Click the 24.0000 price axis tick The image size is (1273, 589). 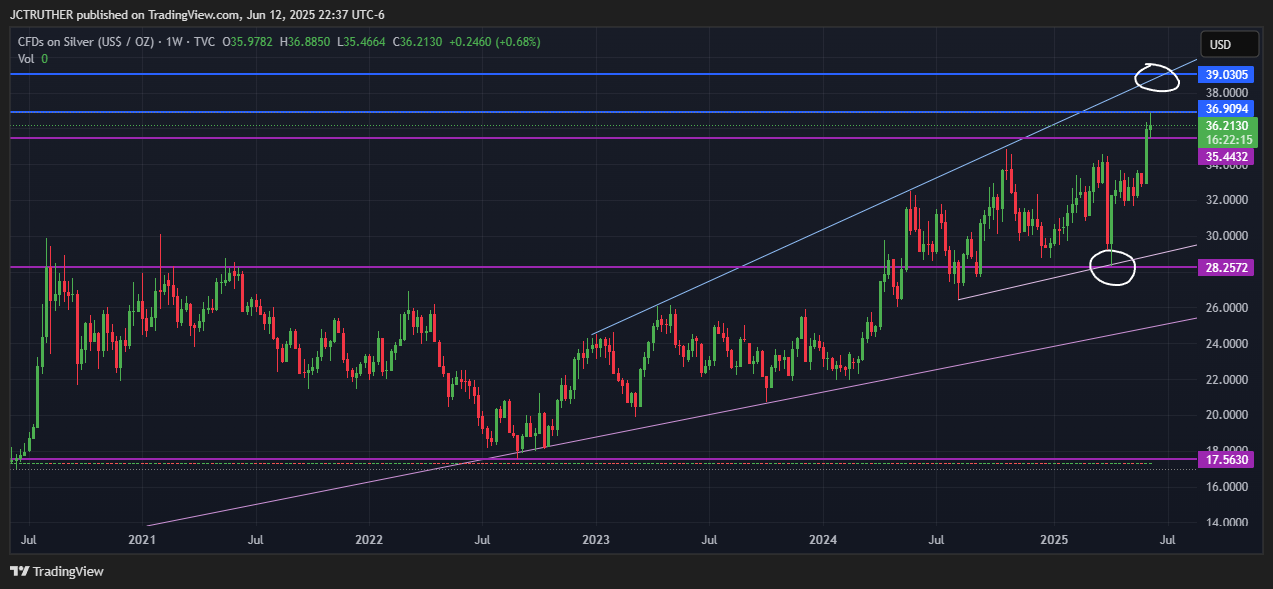[1225, 344]
